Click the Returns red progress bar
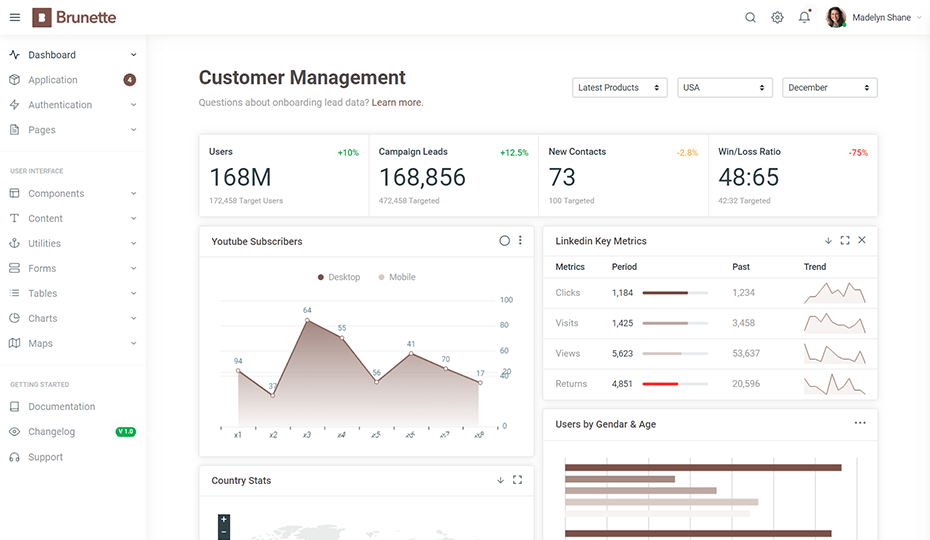This screenshot has width=930, height=540. 675,384
